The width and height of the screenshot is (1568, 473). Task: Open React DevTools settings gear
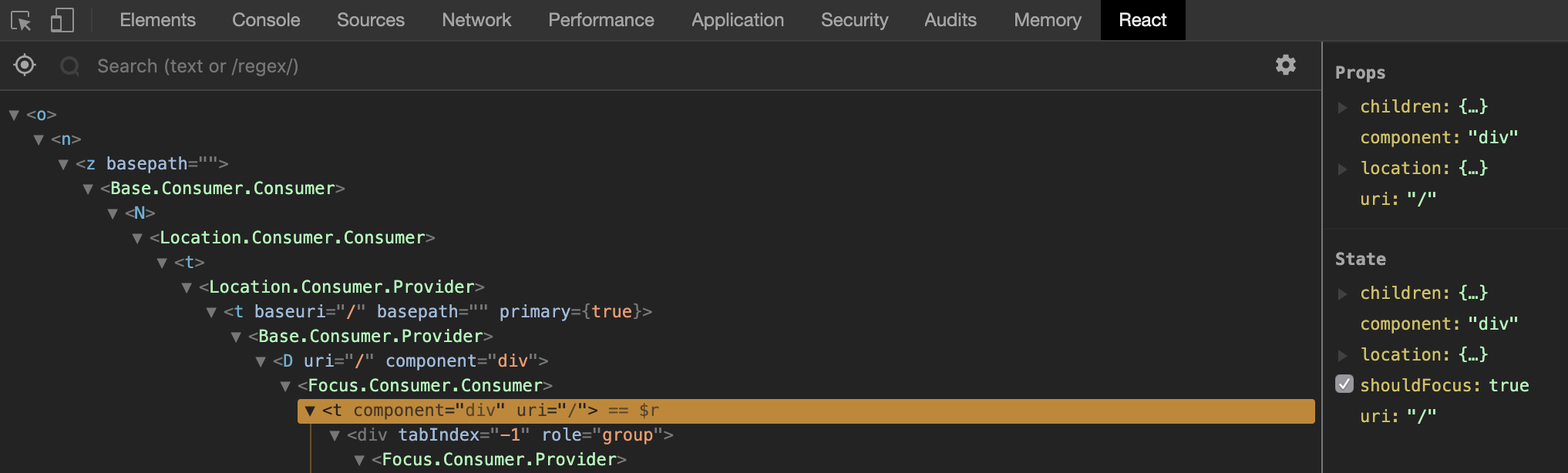pos(1285,65)
